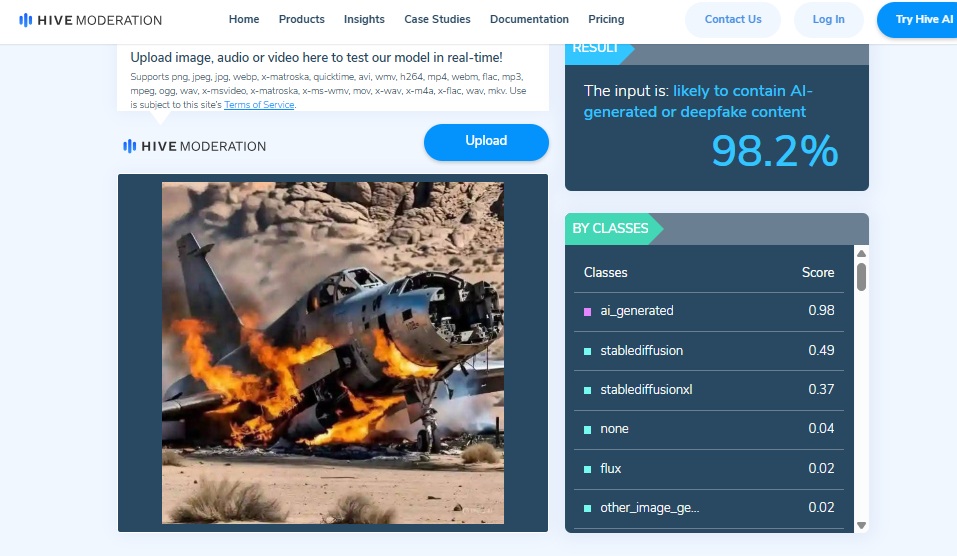Screen dimensions: 957x556
Task: Select the stablediffusionxl class label
Action: (646, 389)
